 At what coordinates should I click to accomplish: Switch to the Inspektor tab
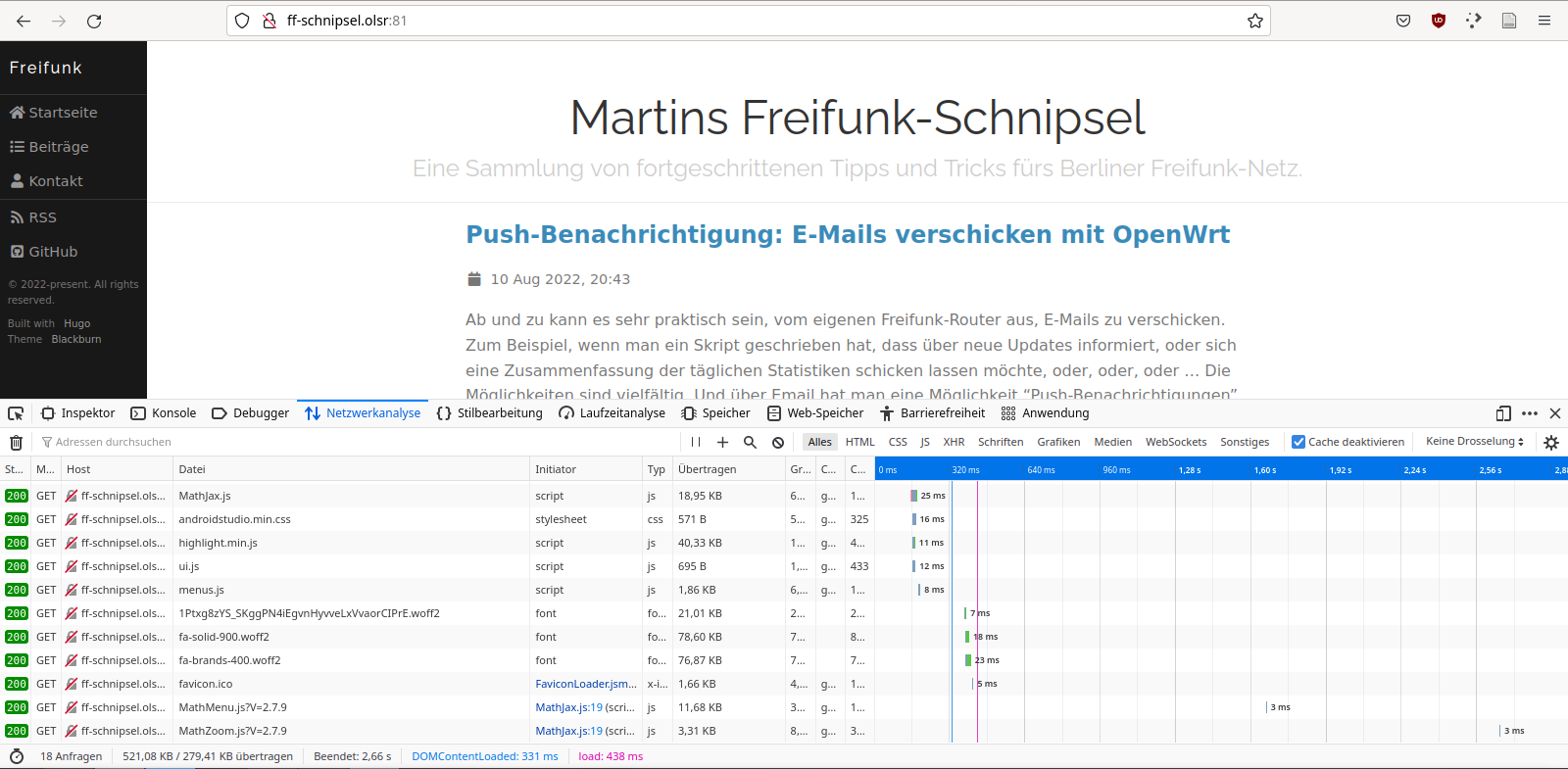tap(77, 413)
